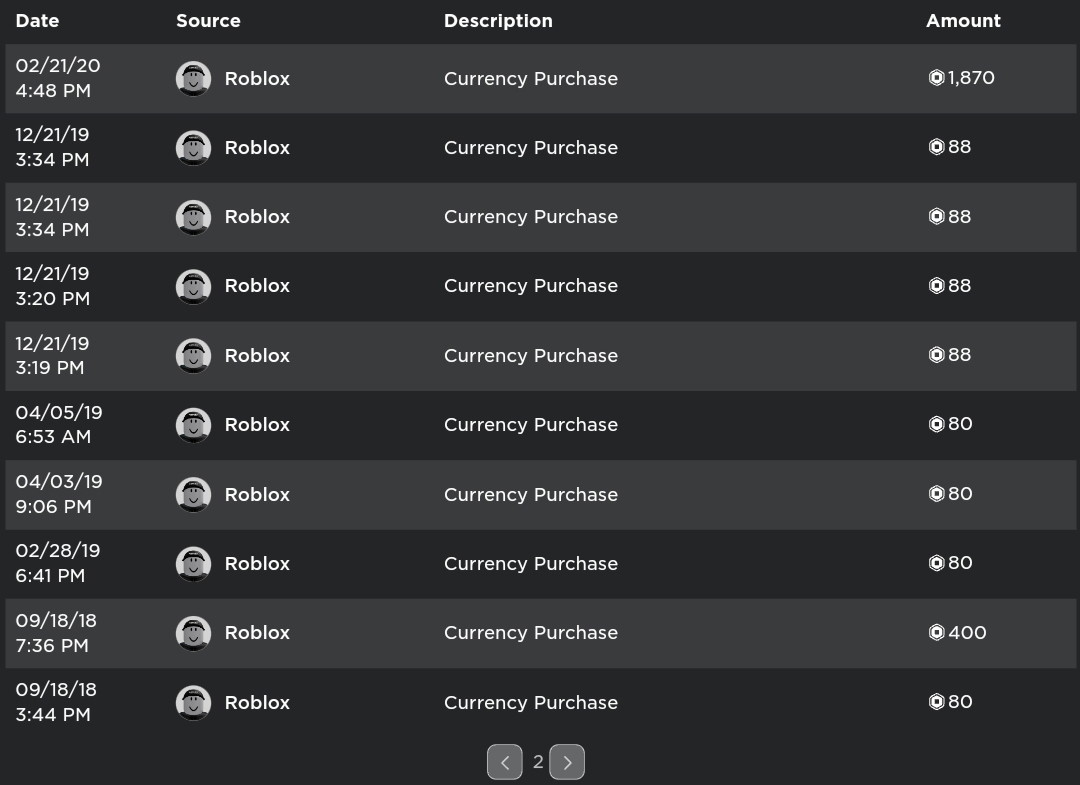Click the Robux icon beside 400
Screen dimensions: 1080x785
click(x=936, y=632)
